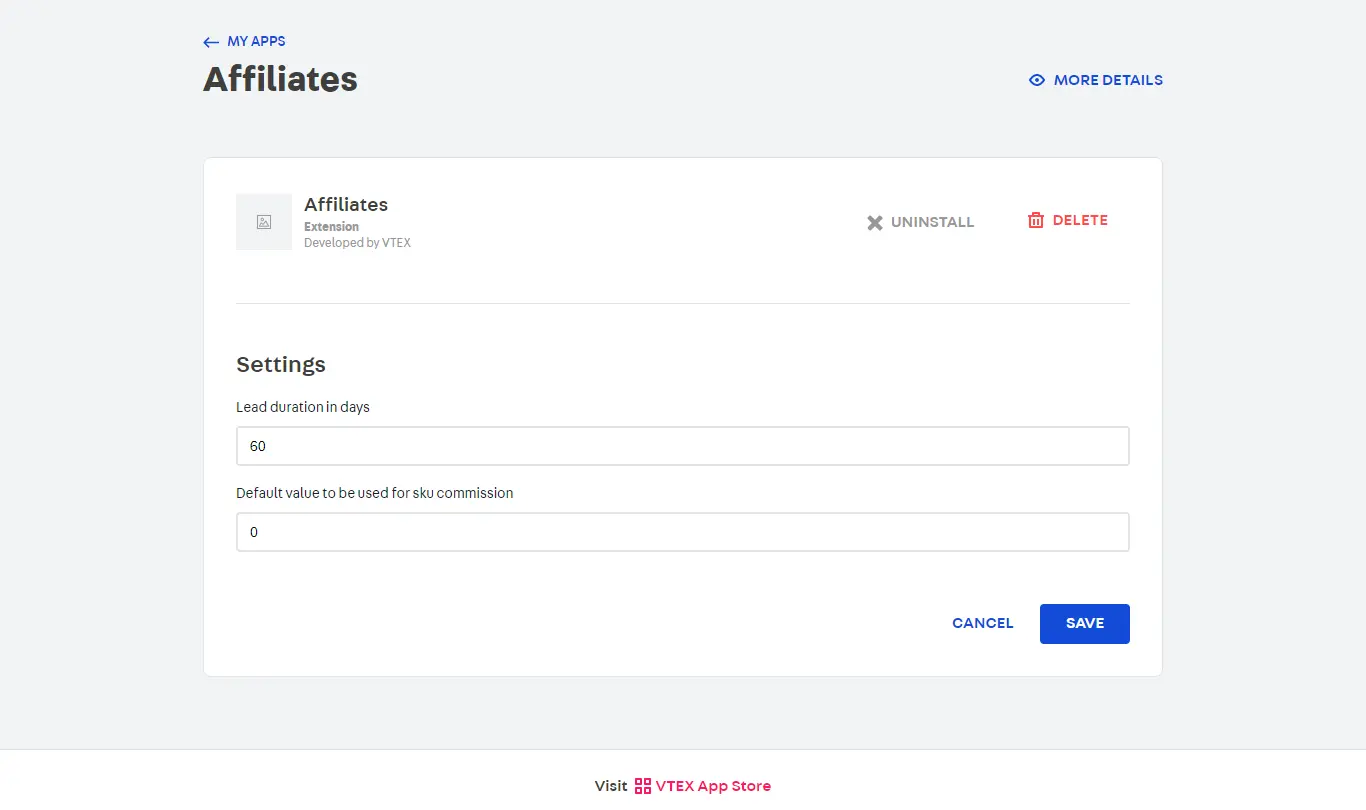Click the X icon beside UNINSTALL
1366x810 pixels.
875,222
